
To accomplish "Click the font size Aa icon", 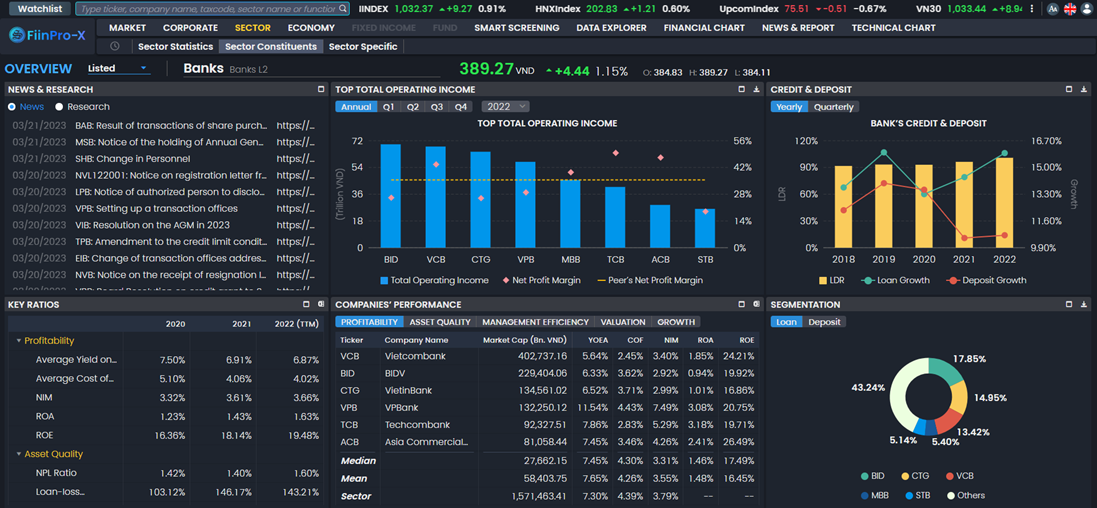I will pos(1053,9).
